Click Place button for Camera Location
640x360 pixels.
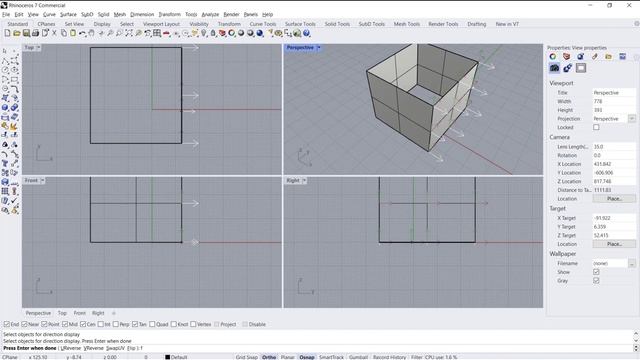point(614,199)
